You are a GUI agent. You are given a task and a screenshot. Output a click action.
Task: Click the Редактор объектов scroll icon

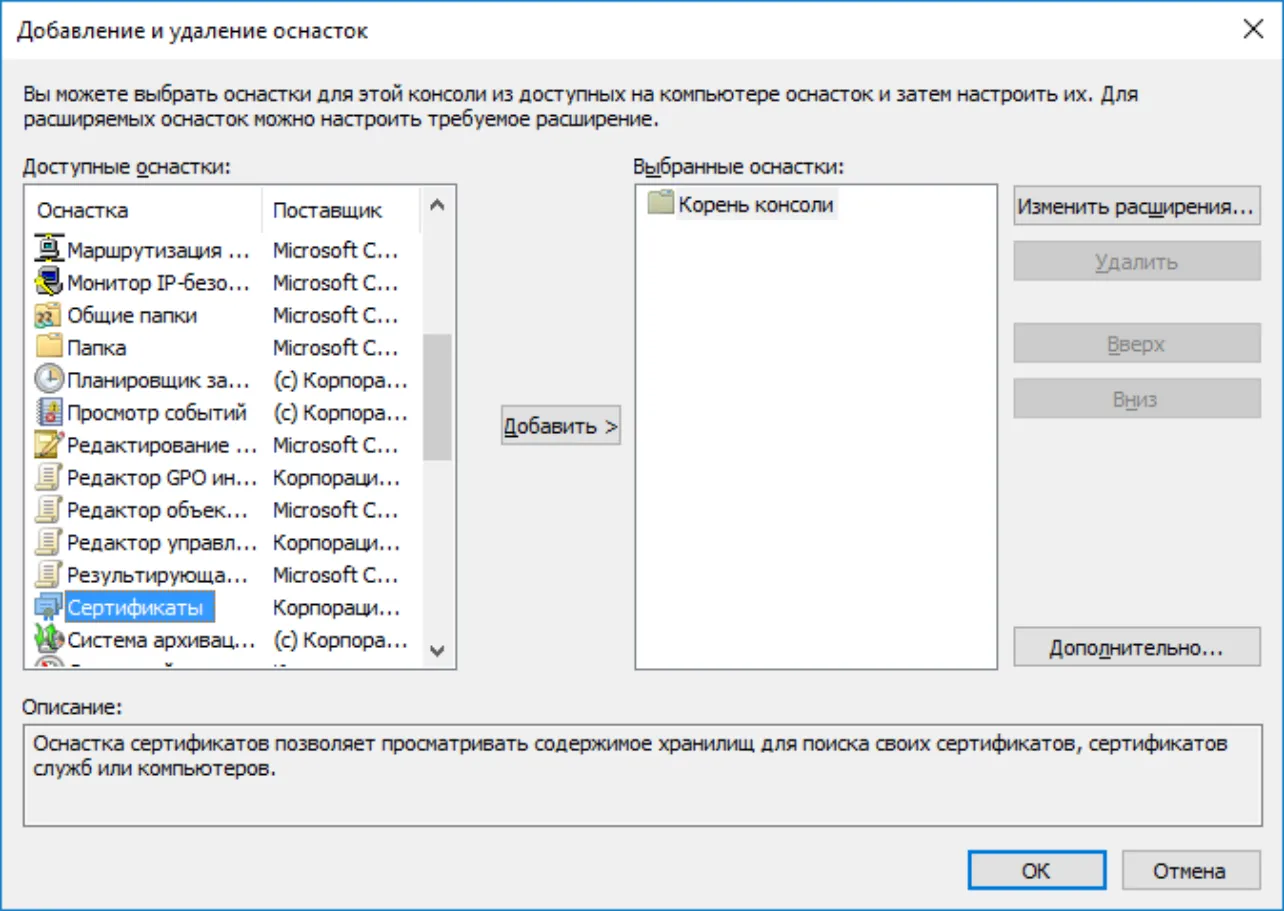click(x=48, y=510)
